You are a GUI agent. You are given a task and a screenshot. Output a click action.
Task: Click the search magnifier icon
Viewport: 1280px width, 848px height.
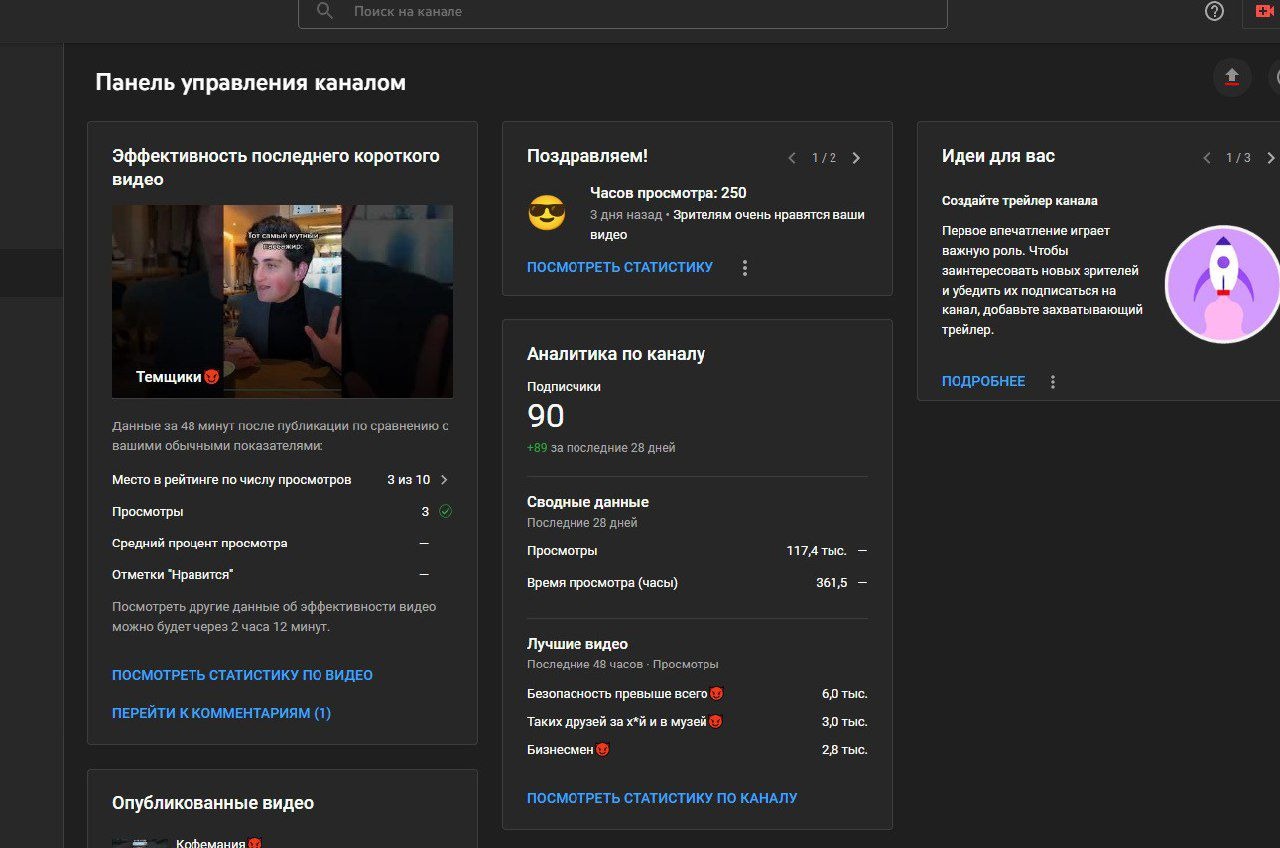325,11
